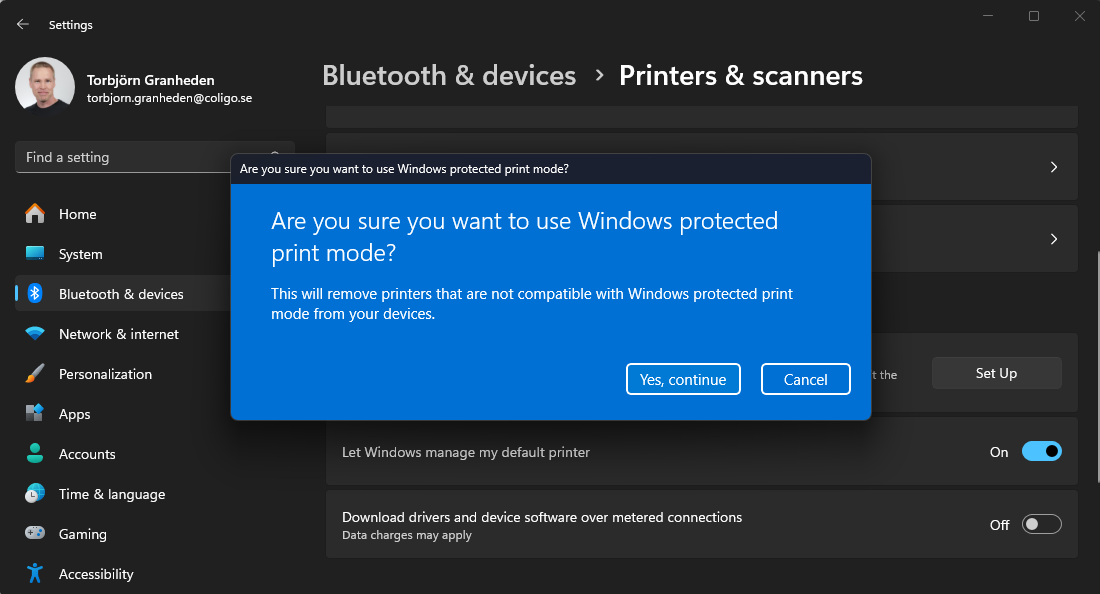The height and width of the screenshot is (594, 1100).
Task: Click the Personalization paintbrush icon
Action: click(34, 373)
